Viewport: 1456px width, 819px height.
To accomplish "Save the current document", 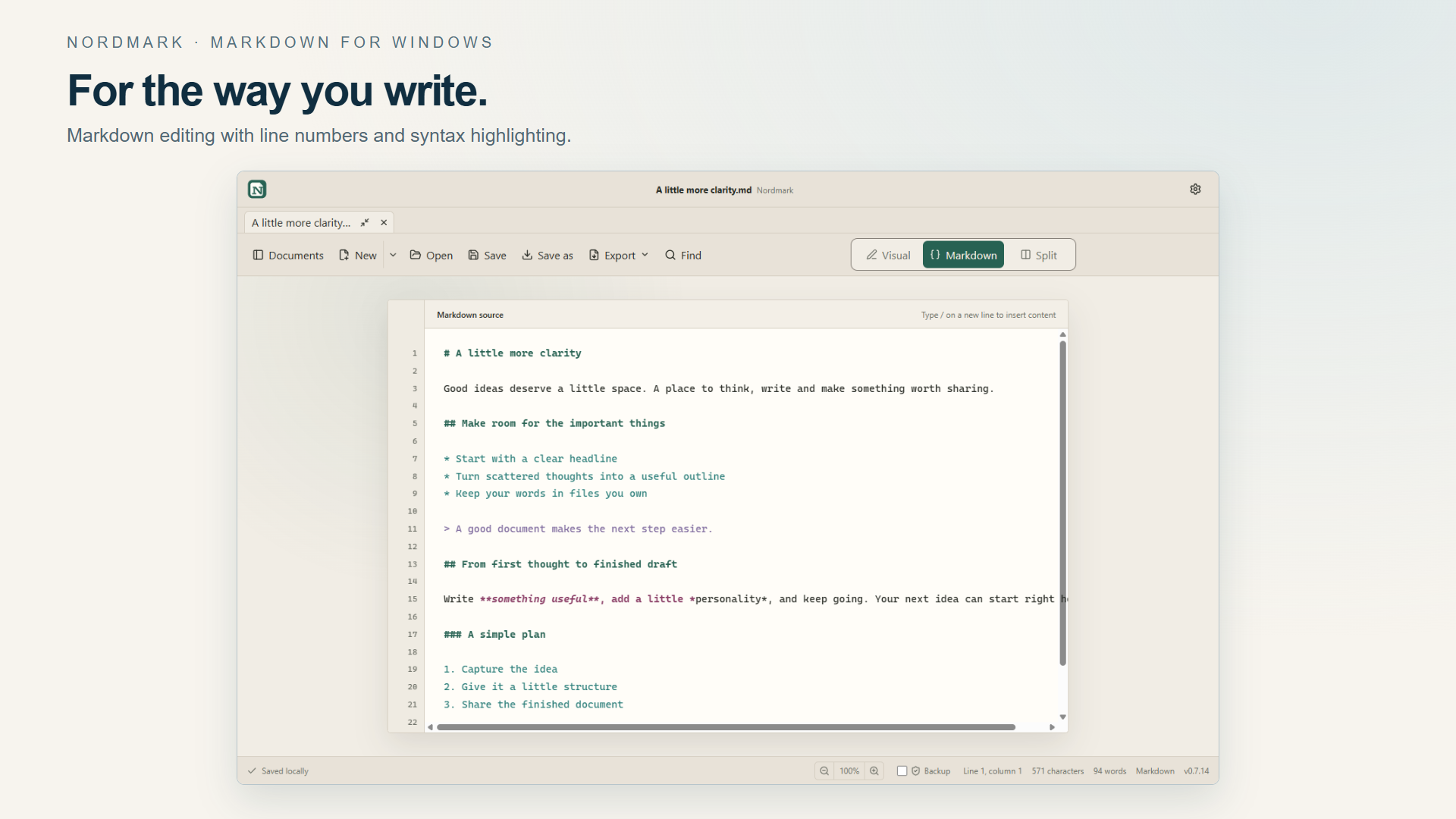I will coord(488,256).
